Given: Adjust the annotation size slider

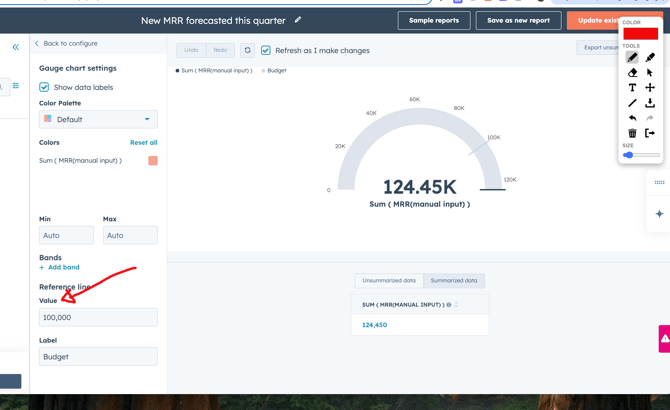Looking at the screenshot, I should [x=629, y=155].
